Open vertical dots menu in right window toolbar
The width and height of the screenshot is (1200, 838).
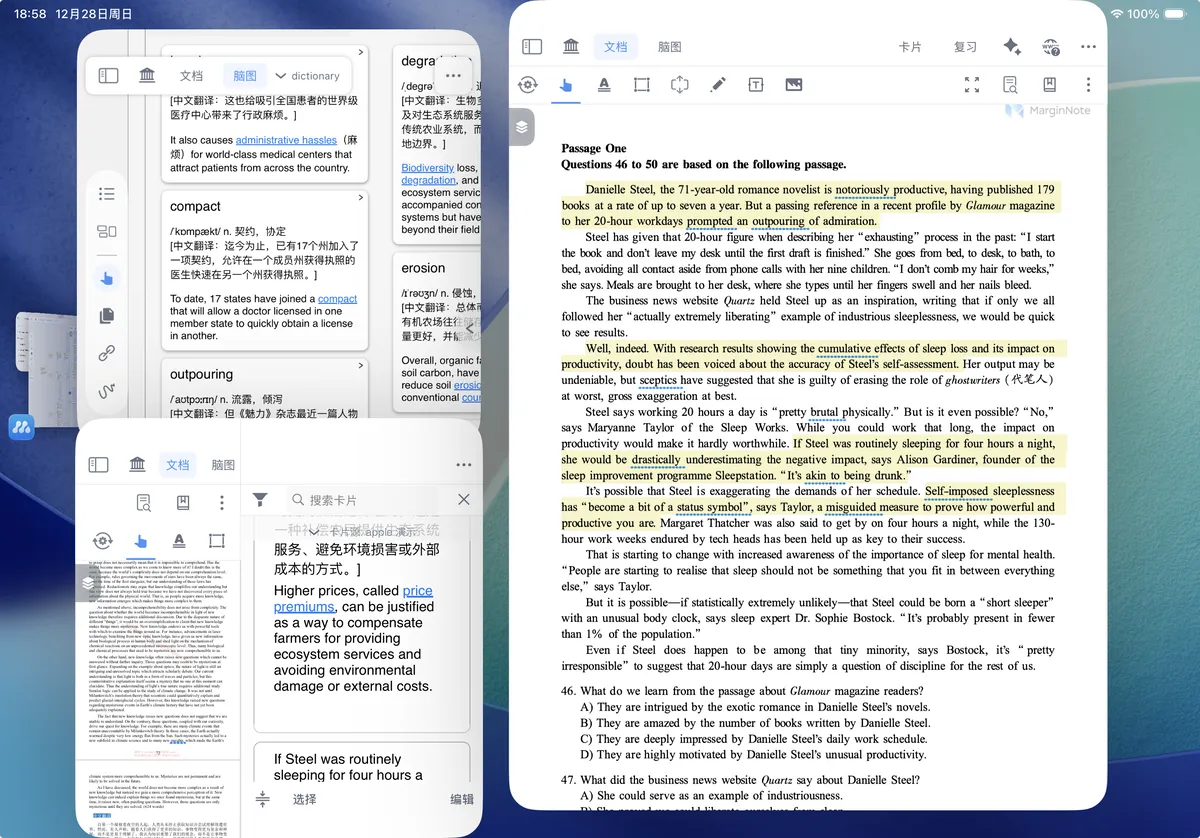[x=1088, y=85]
